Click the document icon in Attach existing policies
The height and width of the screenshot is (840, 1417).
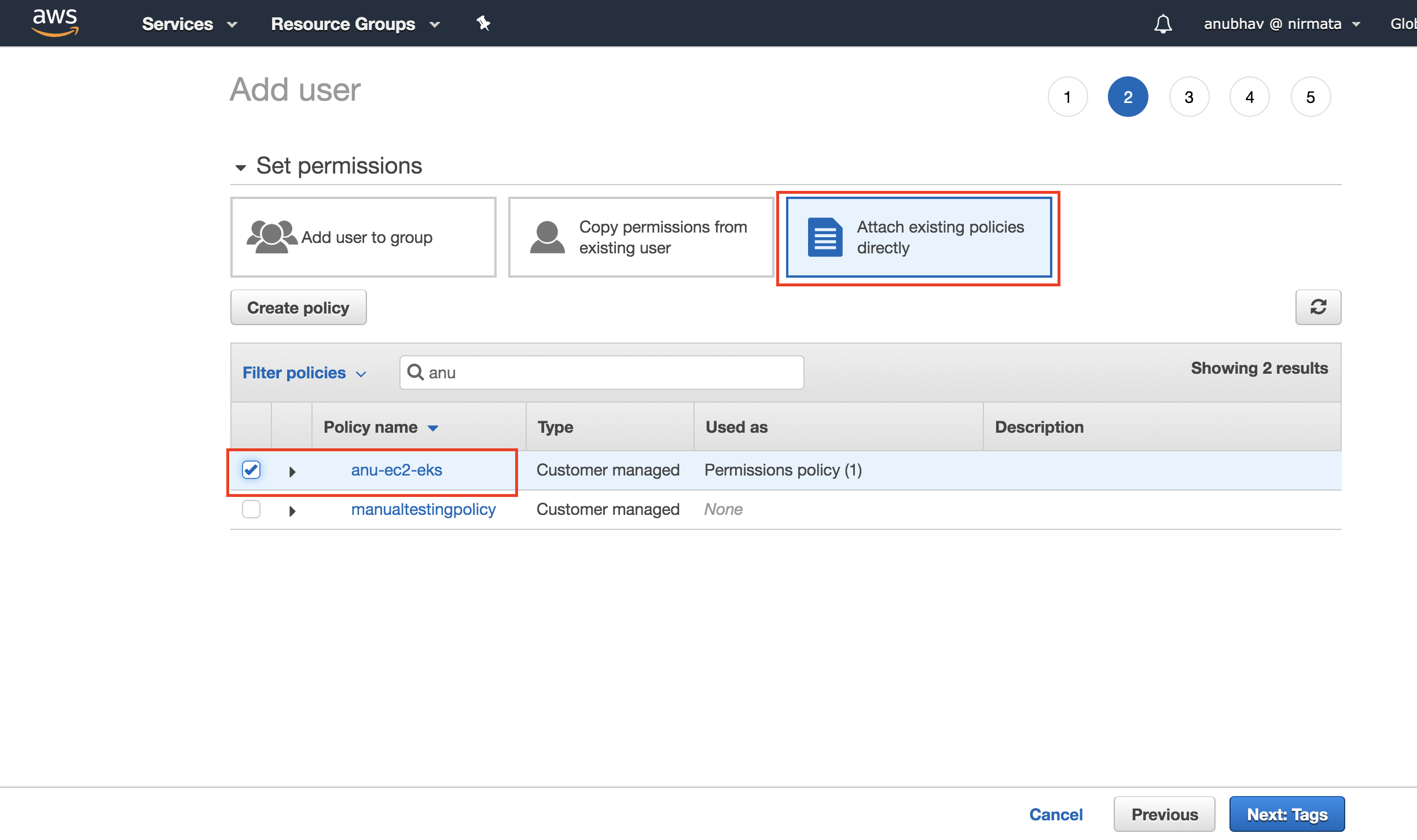tap(825, 237)
